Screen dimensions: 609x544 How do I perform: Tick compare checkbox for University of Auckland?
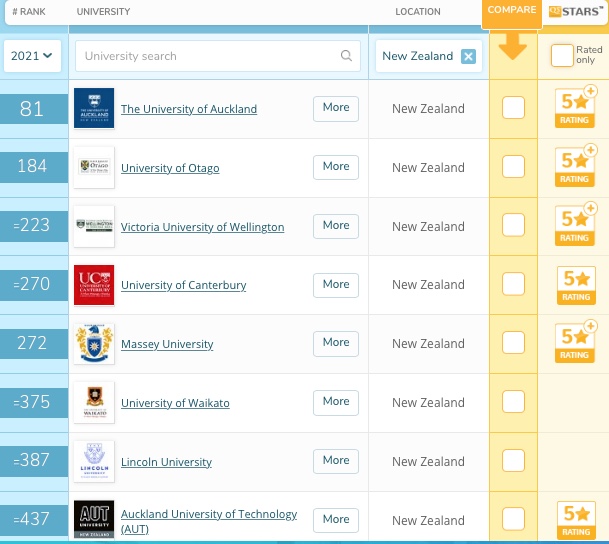pos(513,108)
